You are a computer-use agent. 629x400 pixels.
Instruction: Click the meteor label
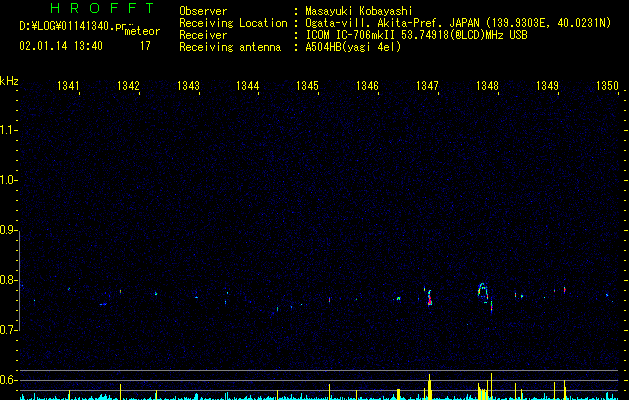tap(142, 31)
